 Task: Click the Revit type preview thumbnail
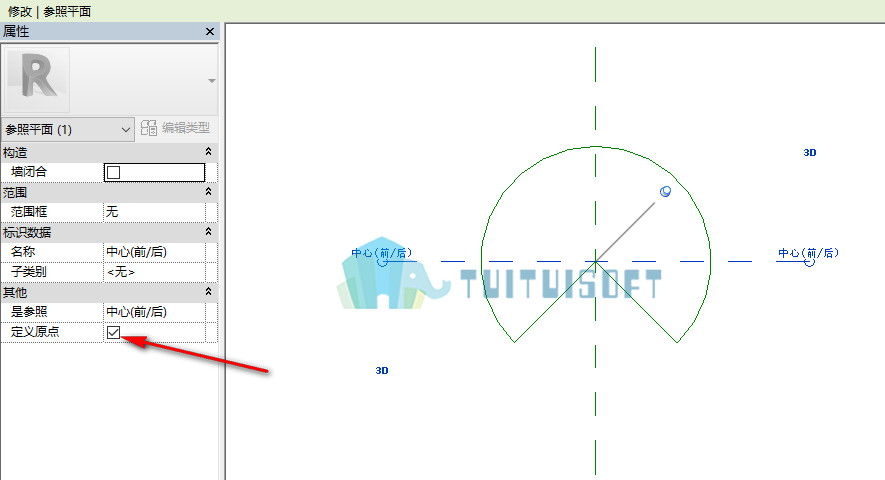[37, 80]
